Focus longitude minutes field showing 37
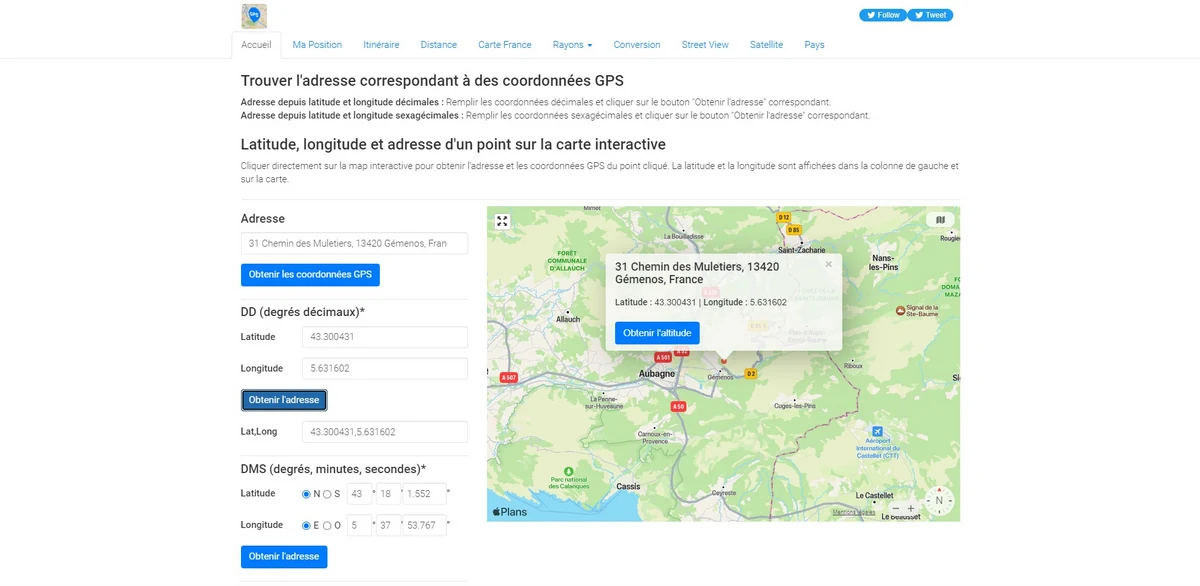Screen dimensions: 1200x586 (388, 525)
